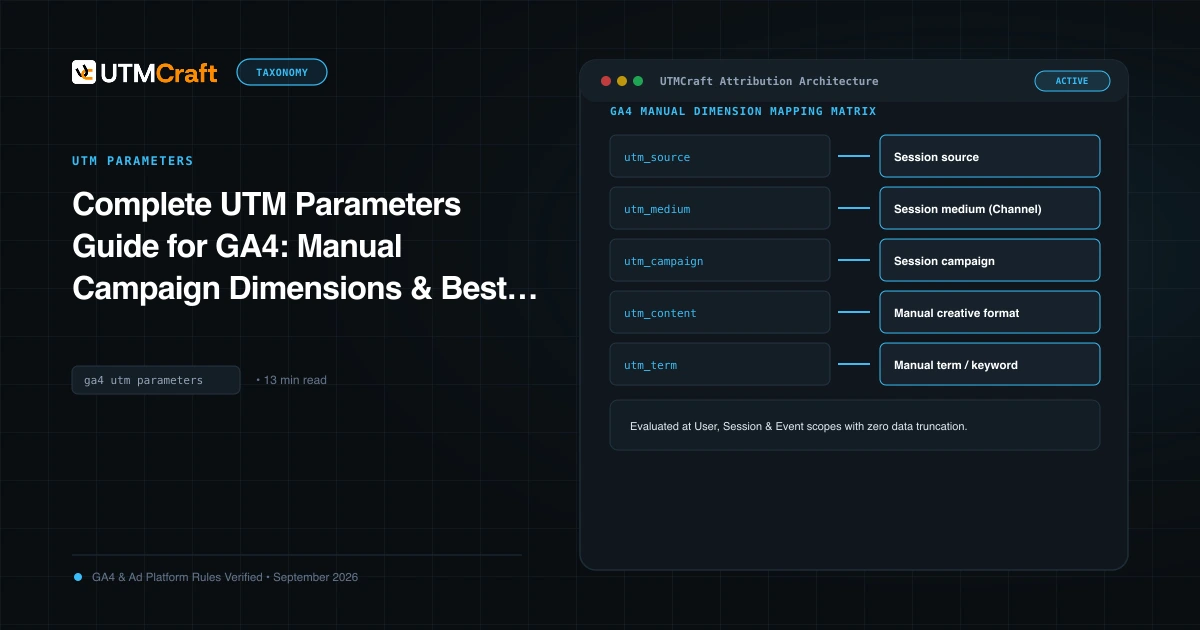
Task: Click the ACTIVE status badge
Action: coord(1072,81)
